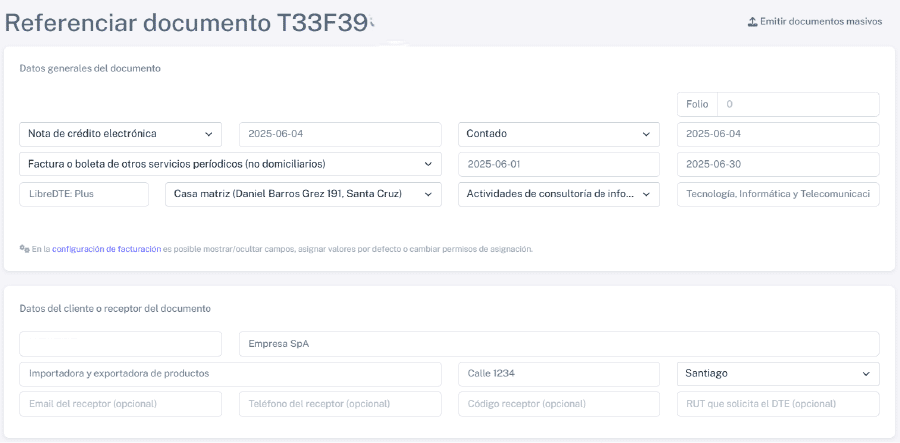Click the Folio number input field
This screenshot has height=443, width=900.
click(798, 104)
